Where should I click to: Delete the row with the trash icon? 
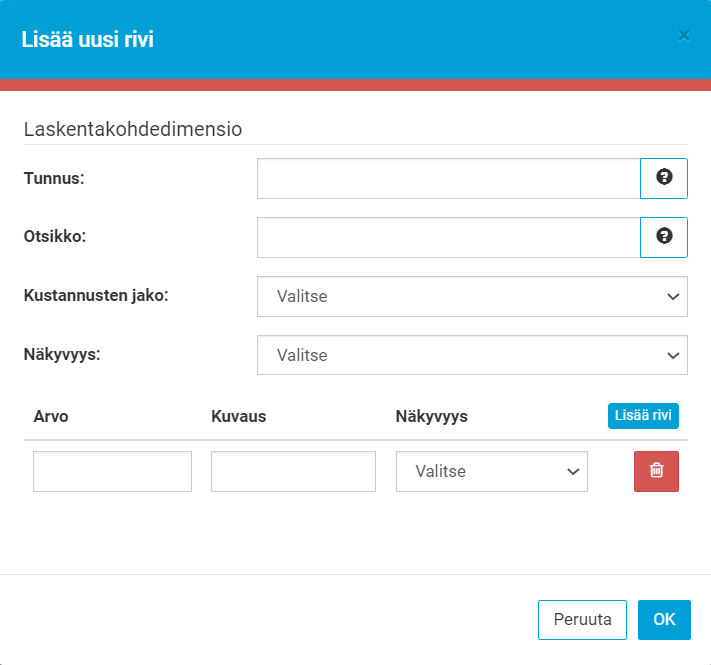(656, 471)
